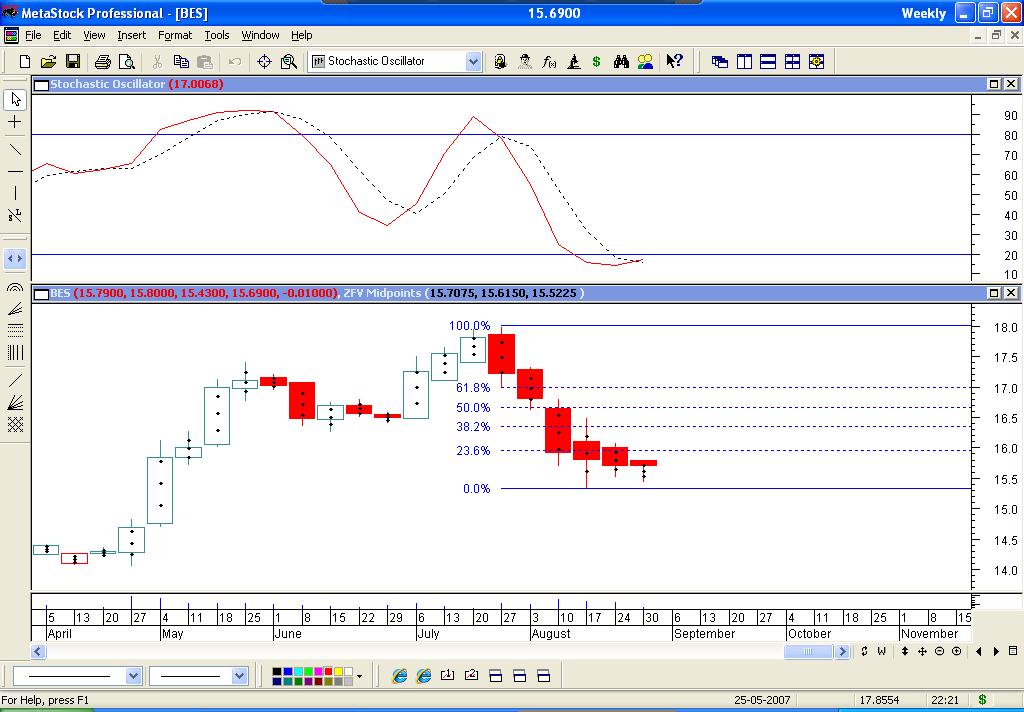This screenshot has height=712, width=1024.
Task: Open color palette dropdown arrow
Action: coord(359,677)
